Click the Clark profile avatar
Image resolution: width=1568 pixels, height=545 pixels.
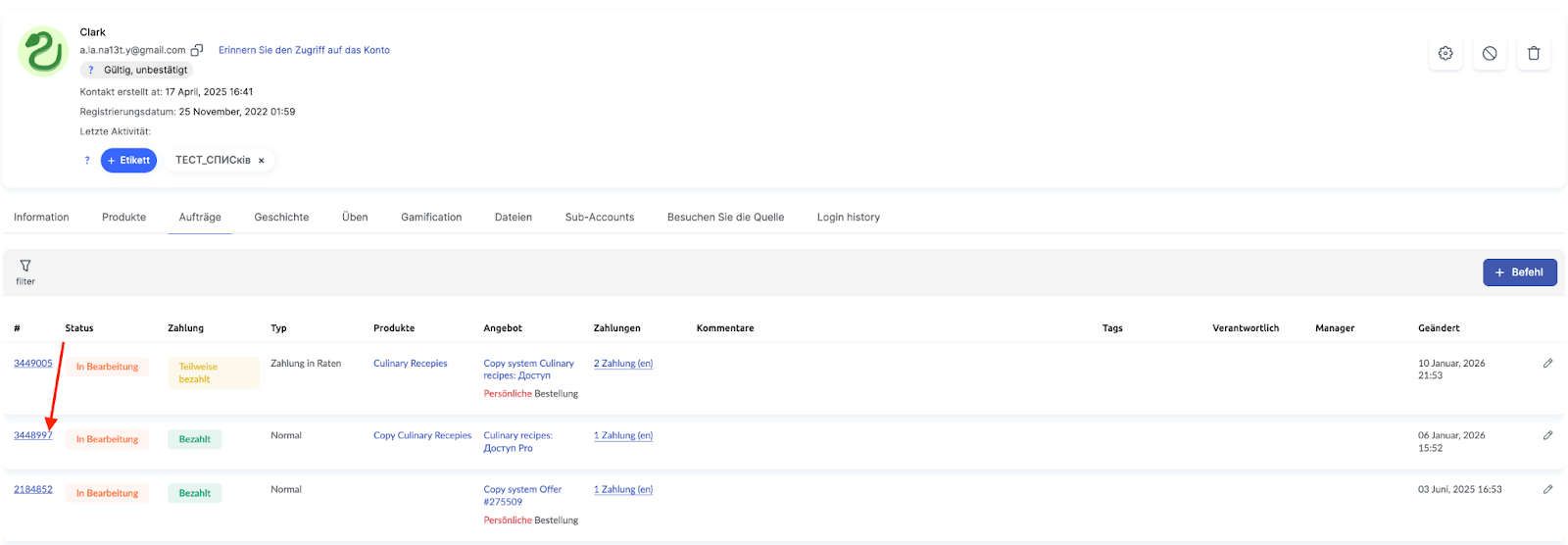(43, 52)
